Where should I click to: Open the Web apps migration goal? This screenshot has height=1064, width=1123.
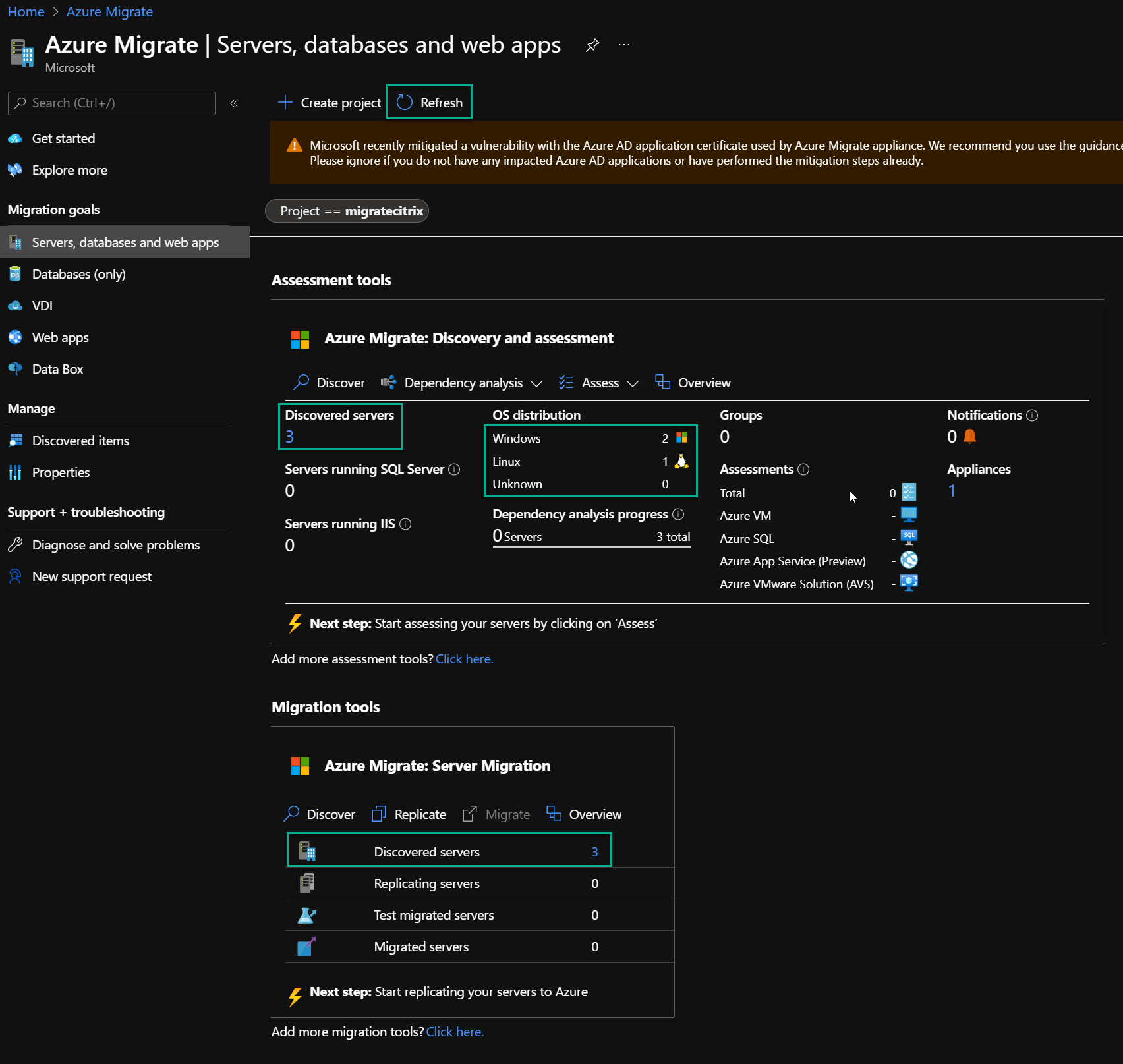tap(60, 337)
